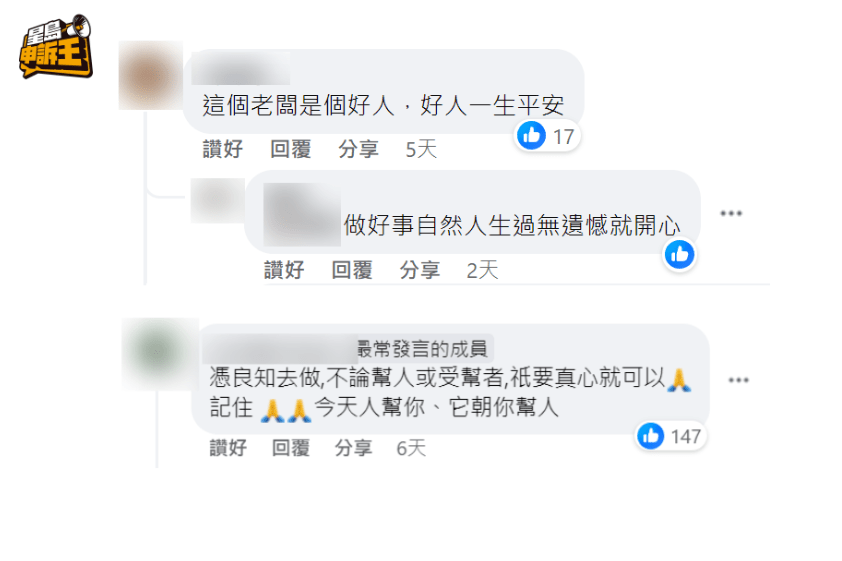The image size is (842, 561).
Task: Click the 5天 timestamp link
Action: click(x=421, y=149)
